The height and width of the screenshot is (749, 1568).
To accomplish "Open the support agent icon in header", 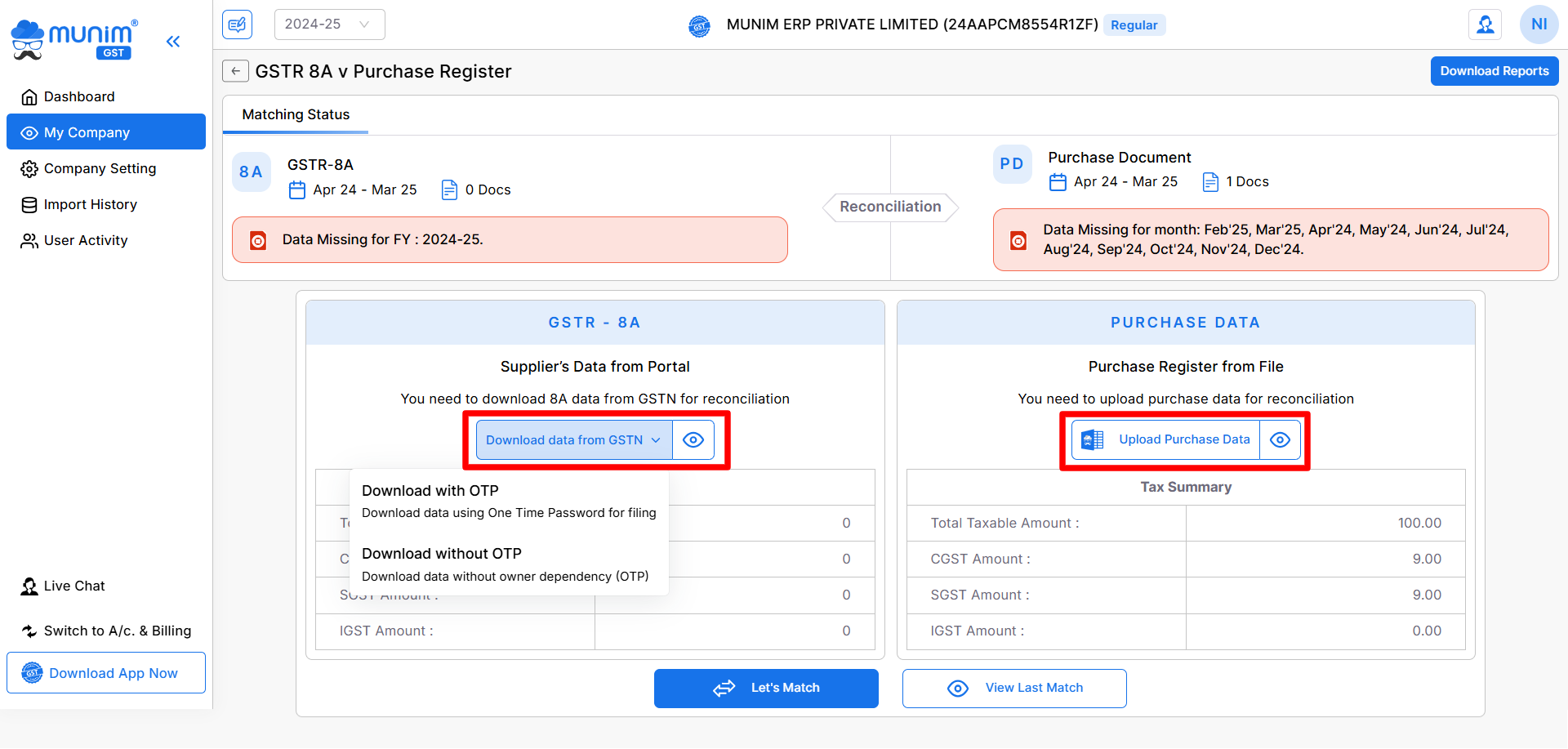I will pos(1485,25).
